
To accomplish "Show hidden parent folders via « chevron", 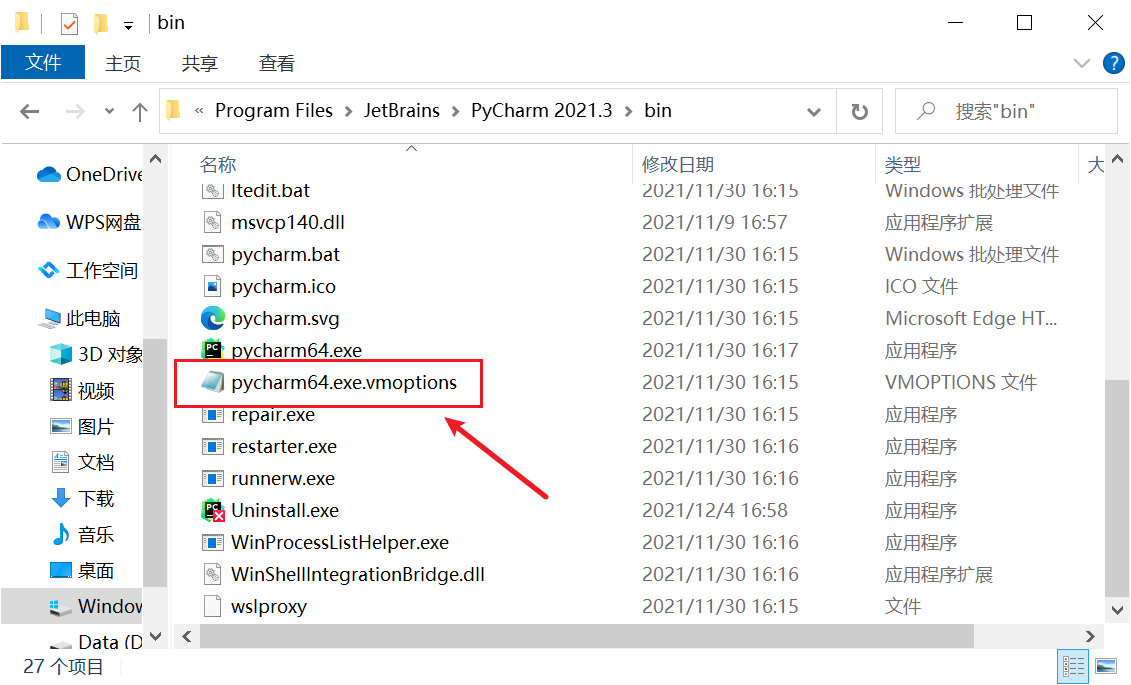I will (199, 111).
